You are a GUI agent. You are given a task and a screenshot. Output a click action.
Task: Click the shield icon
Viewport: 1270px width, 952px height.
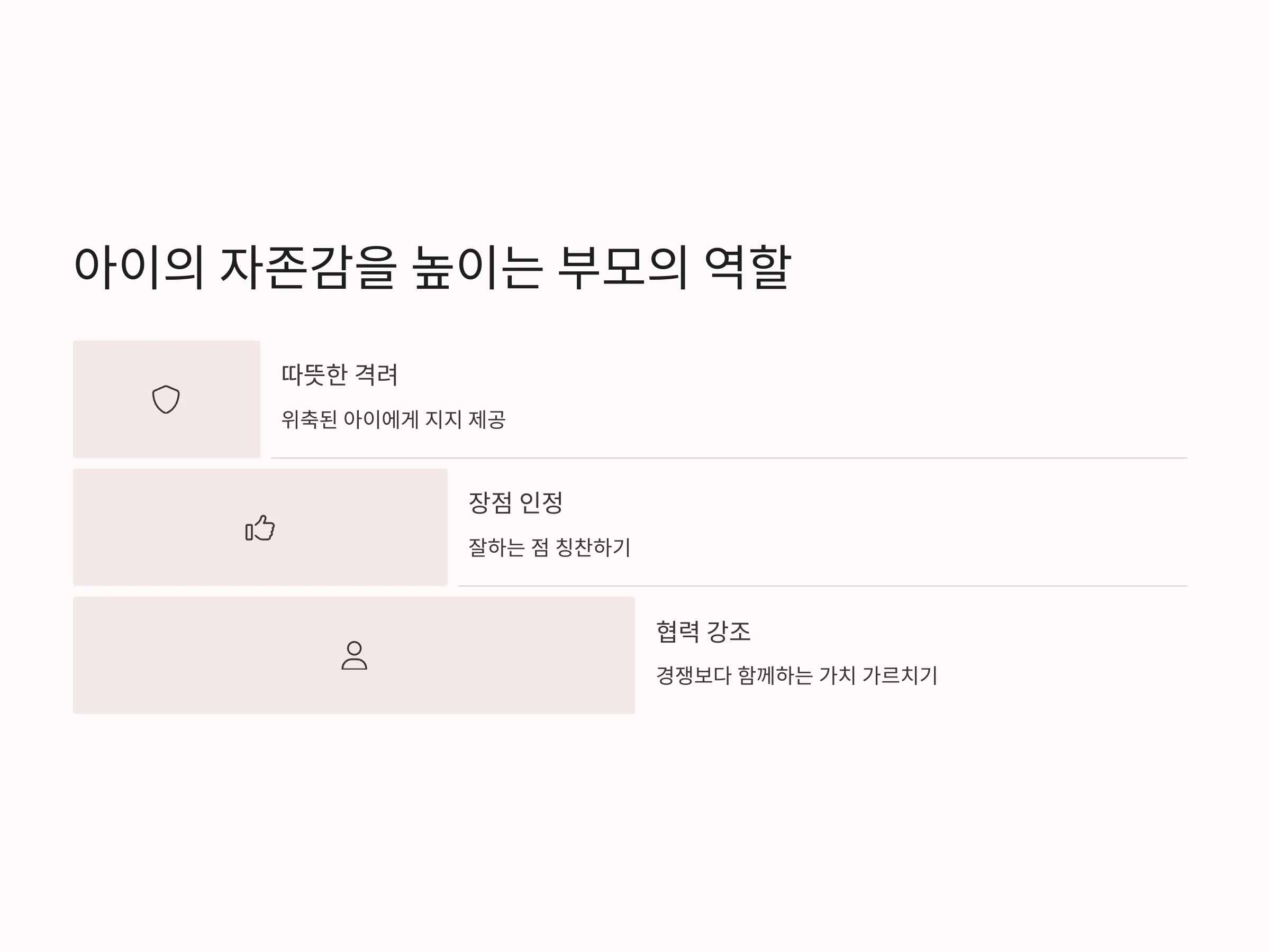pos(166,399)
